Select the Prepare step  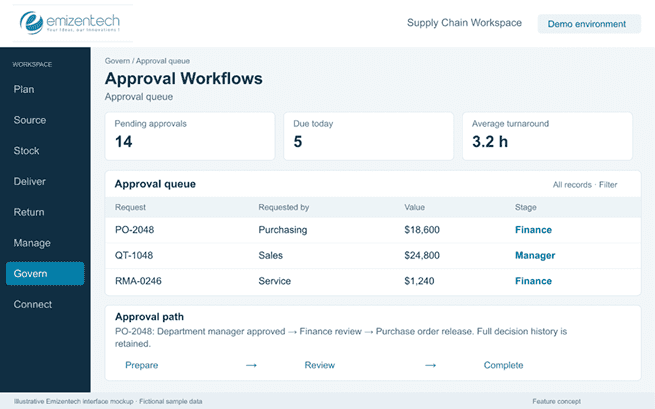142,365
